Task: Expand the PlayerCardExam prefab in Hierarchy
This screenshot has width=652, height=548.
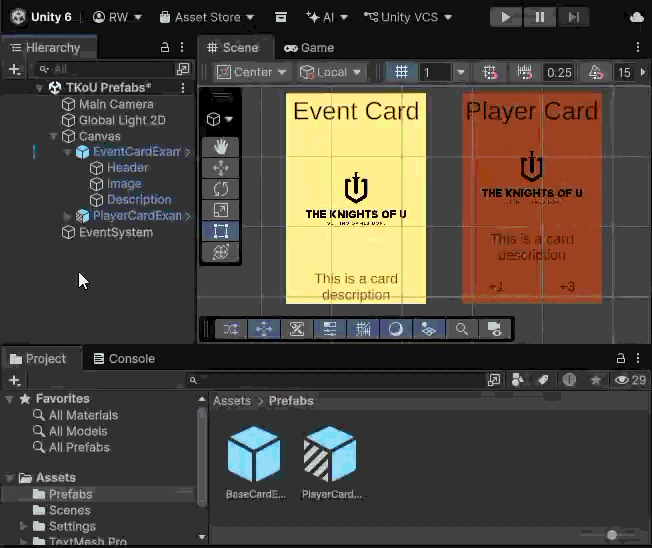Action: tap(67, 216)
